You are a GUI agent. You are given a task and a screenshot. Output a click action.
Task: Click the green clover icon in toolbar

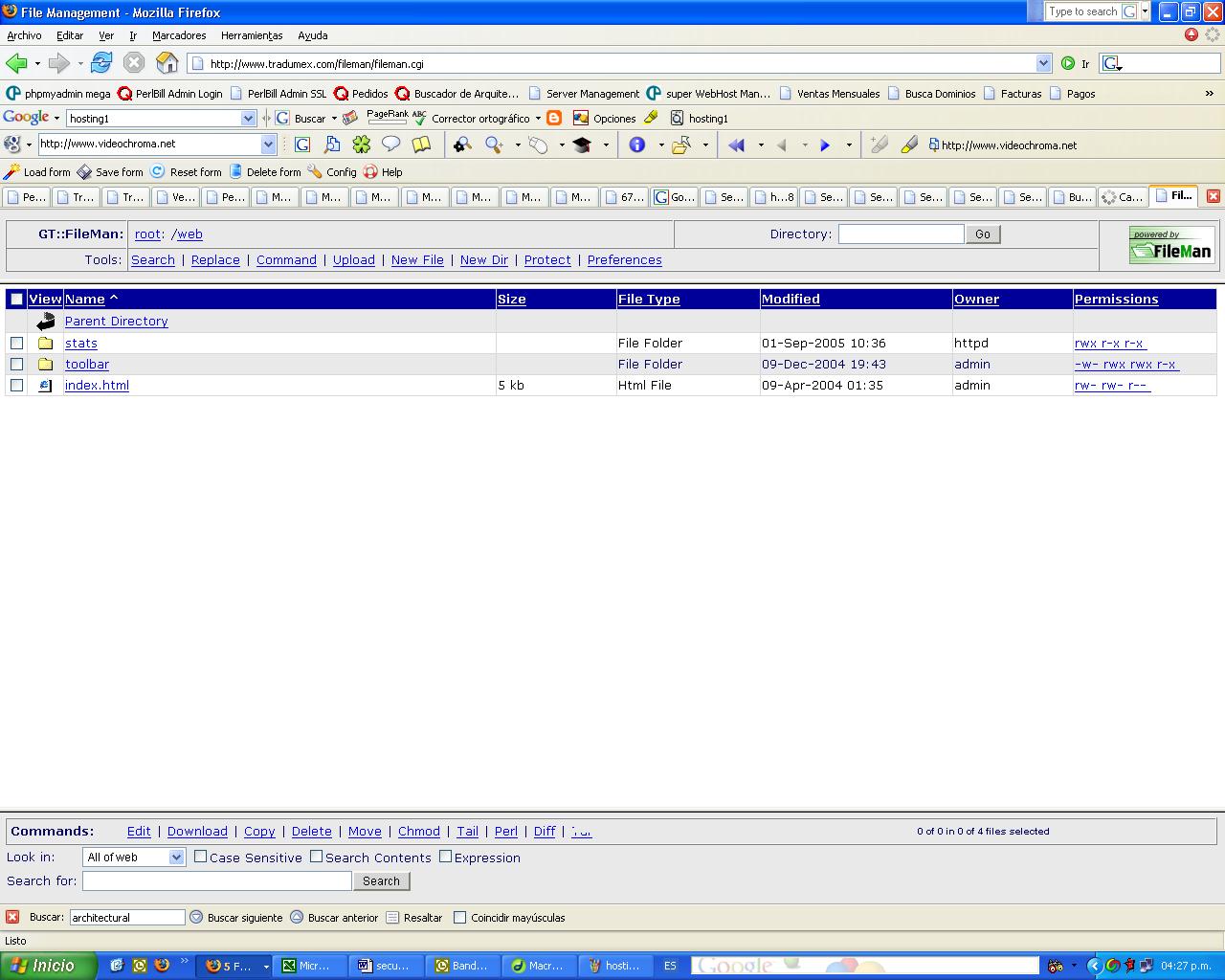(x=361, y=145)
